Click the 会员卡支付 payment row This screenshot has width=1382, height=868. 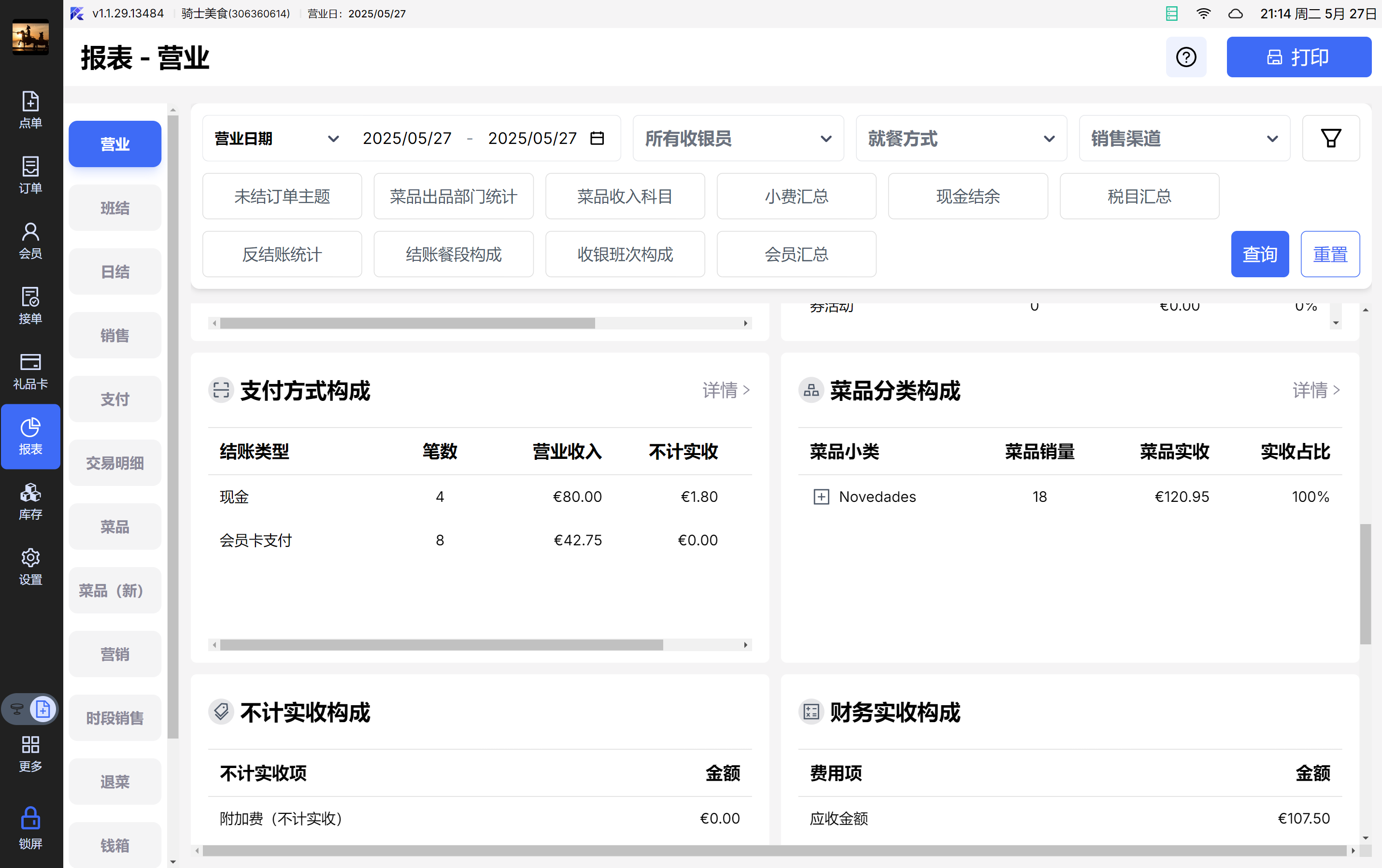click(480, 540)
